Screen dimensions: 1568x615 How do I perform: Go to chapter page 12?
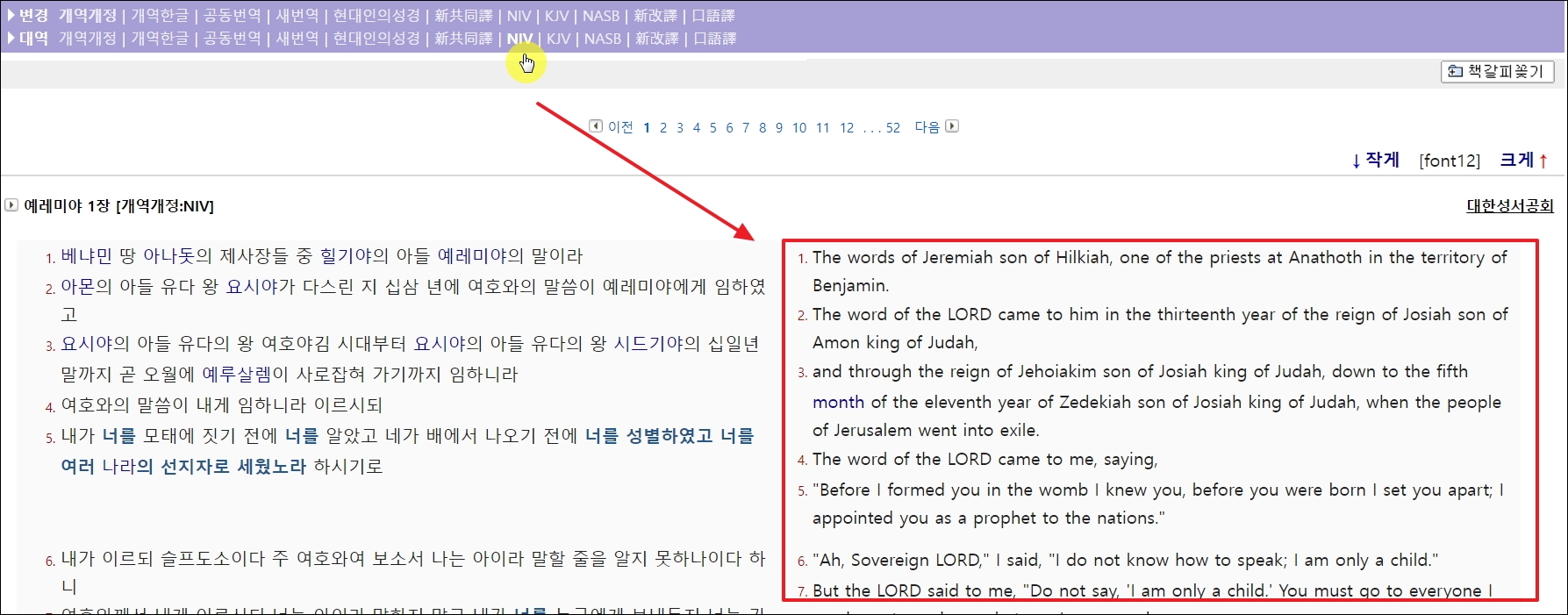[x=847, y=128]
